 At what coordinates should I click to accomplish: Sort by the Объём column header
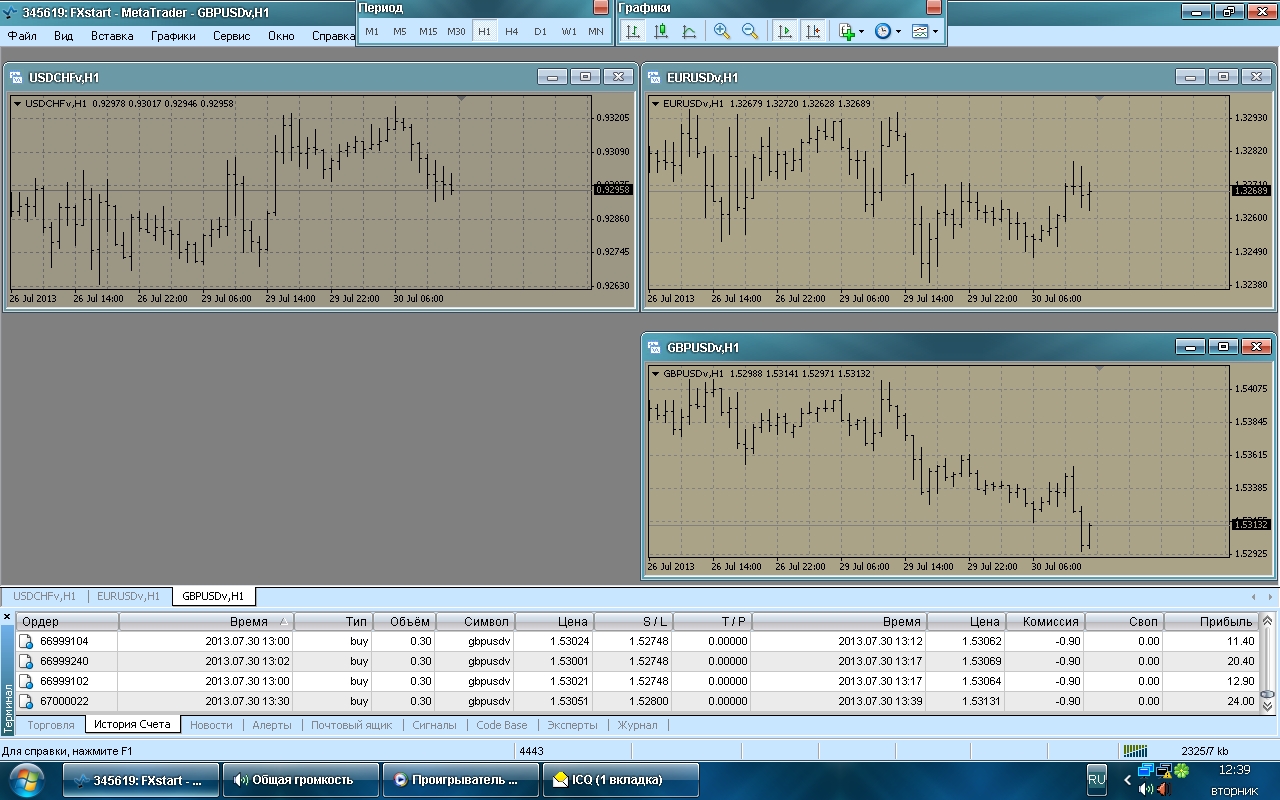(x=404, y=621)
